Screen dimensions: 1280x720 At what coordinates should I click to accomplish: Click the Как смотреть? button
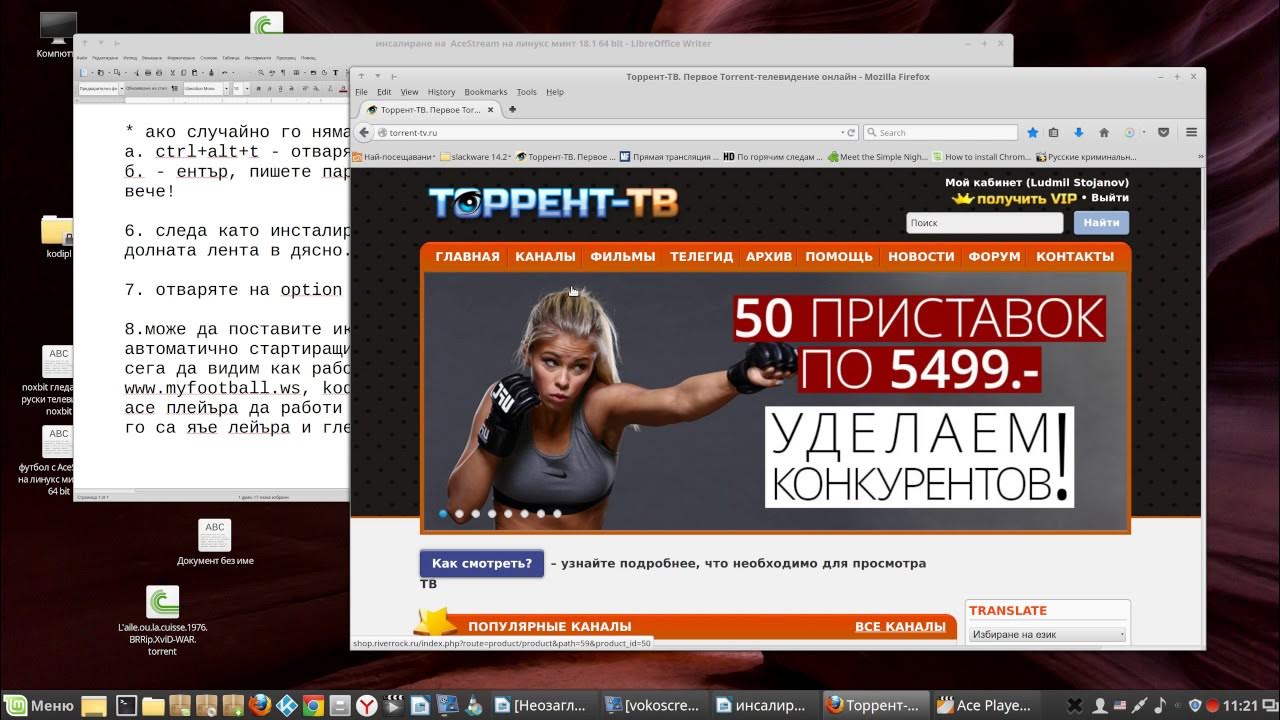click(x=482, y=563)
